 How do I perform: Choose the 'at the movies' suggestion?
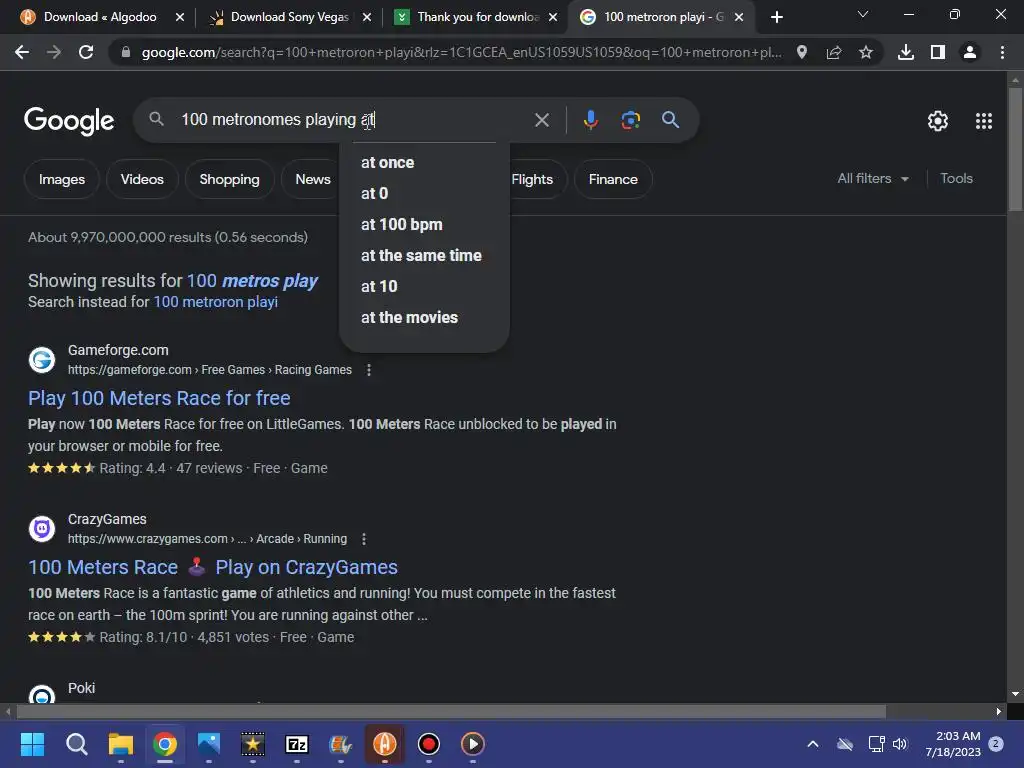424,317
